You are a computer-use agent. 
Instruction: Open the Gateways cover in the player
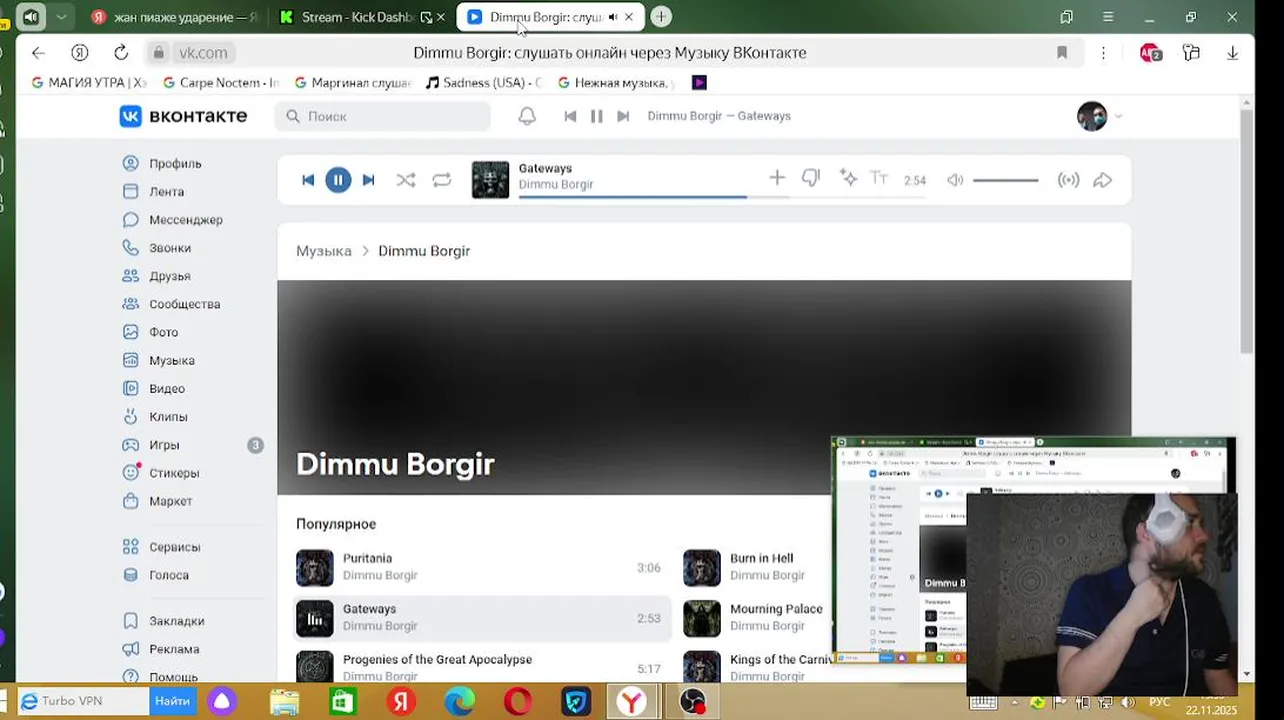pyautogui.click(x=490, y=180)
